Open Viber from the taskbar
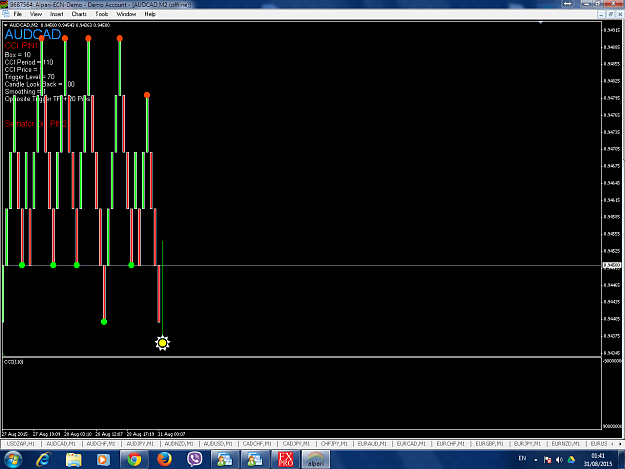The width and height of the screenshot is (625, 469). (195, 459)
